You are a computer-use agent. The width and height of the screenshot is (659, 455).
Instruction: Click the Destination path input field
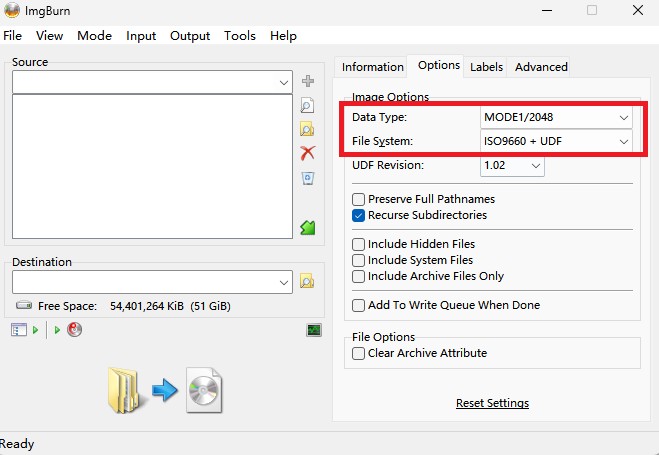pos(152,282)
